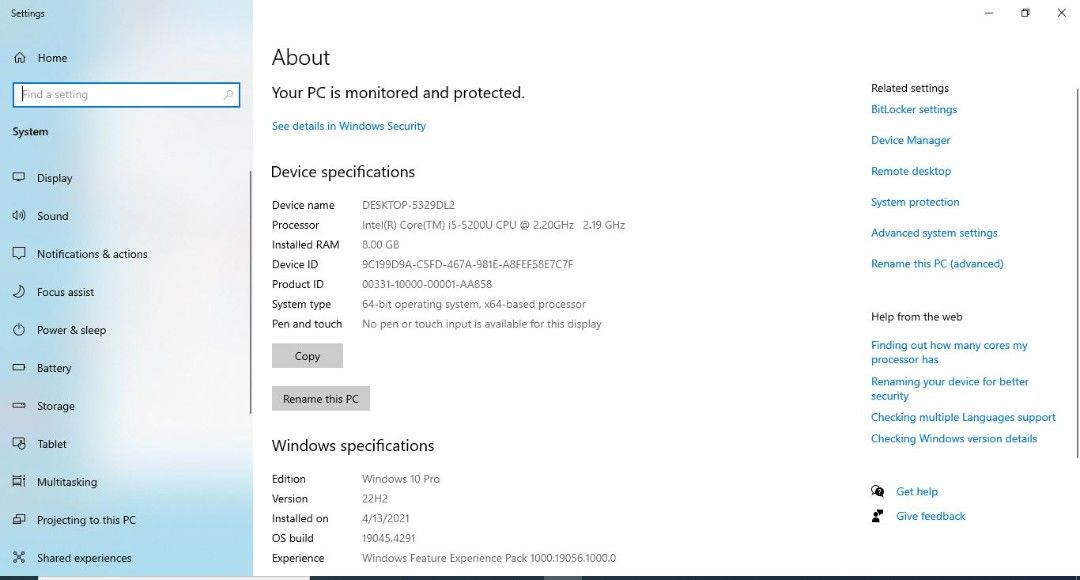Click the Find a setting search box
Screen dimensions: 1080x580
pos(126,94)
